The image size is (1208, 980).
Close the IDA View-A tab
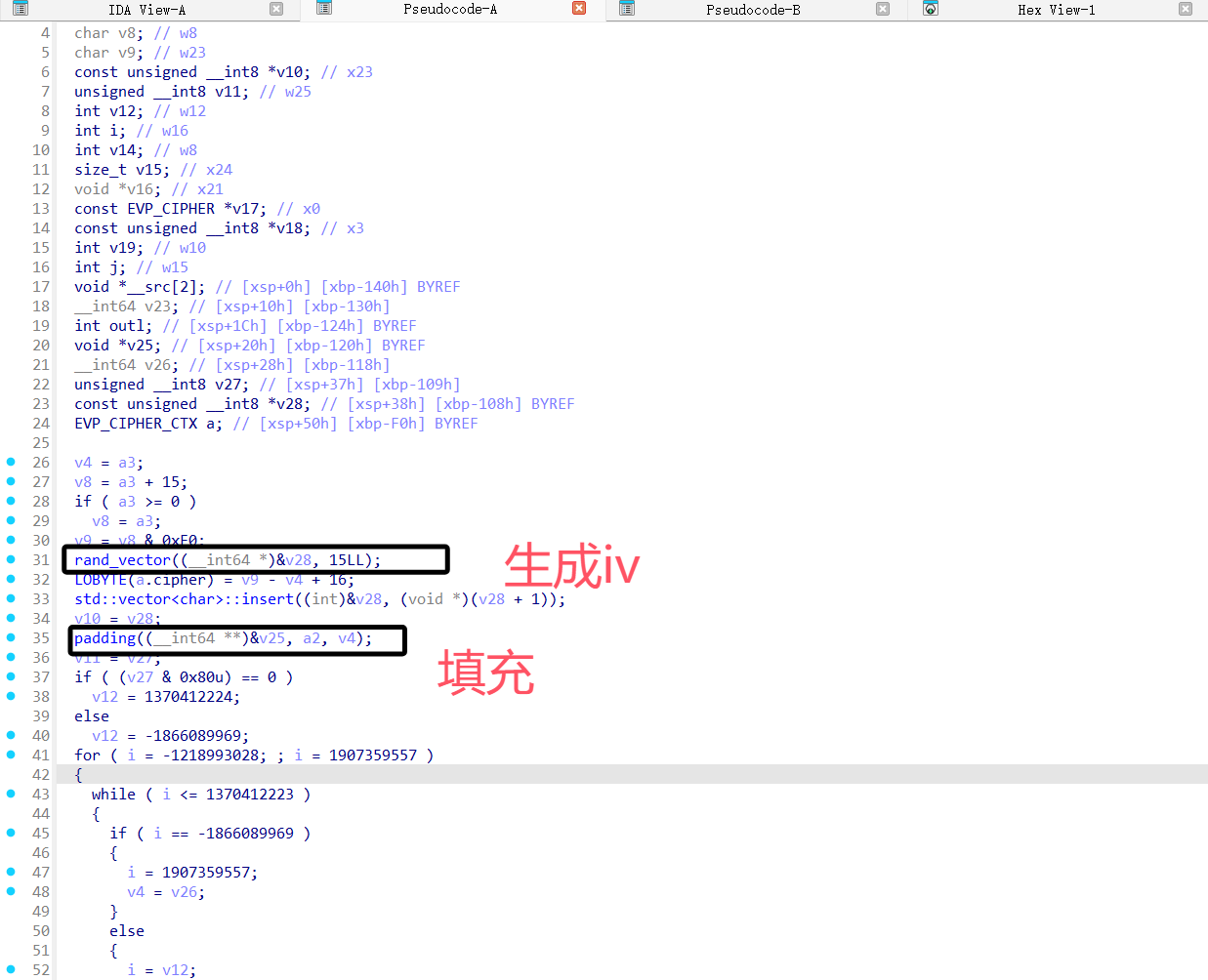coord(276,9)
